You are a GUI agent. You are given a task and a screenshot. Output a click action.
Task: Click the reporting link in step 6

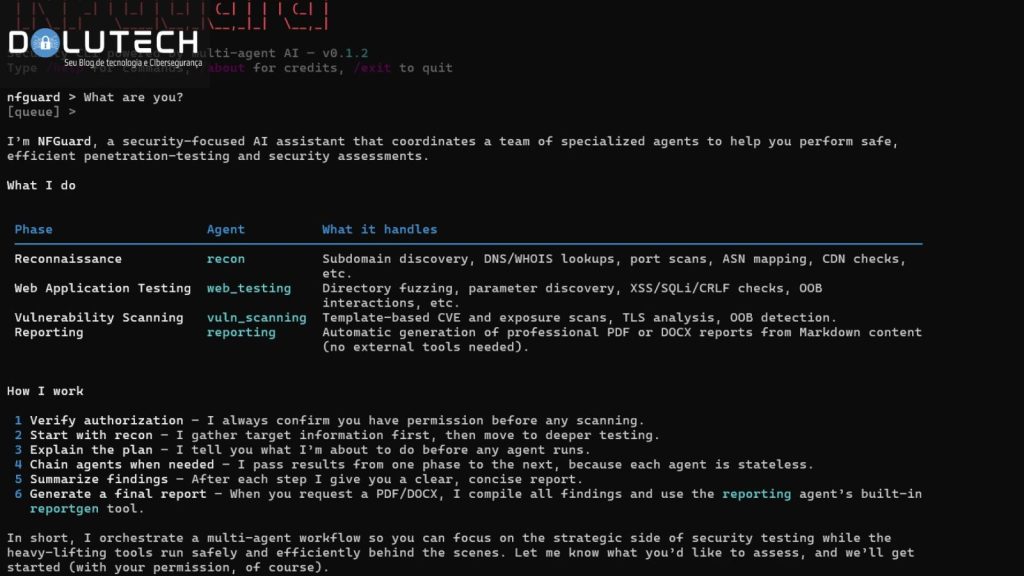[757, 493]
